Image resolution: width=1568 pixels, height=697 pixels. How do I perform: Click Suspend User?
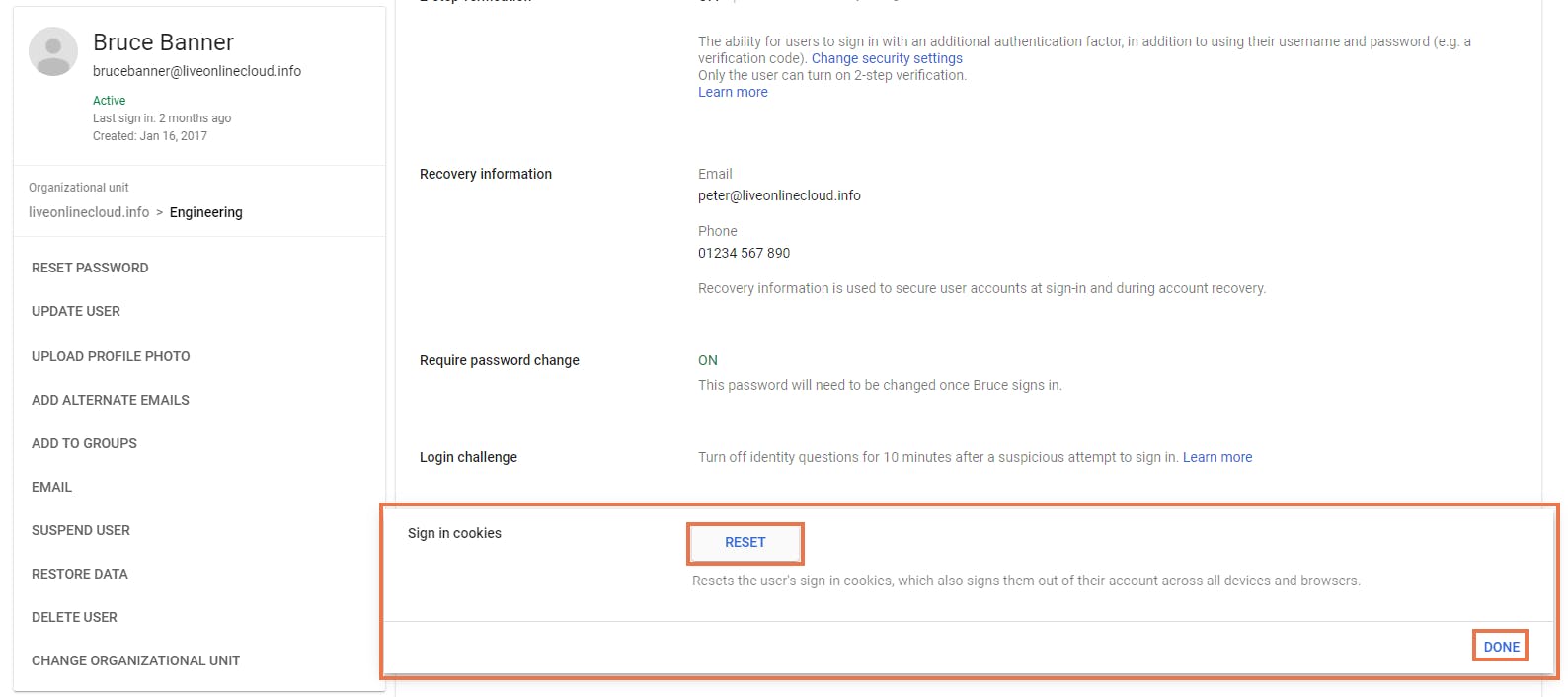click(81, 530)
